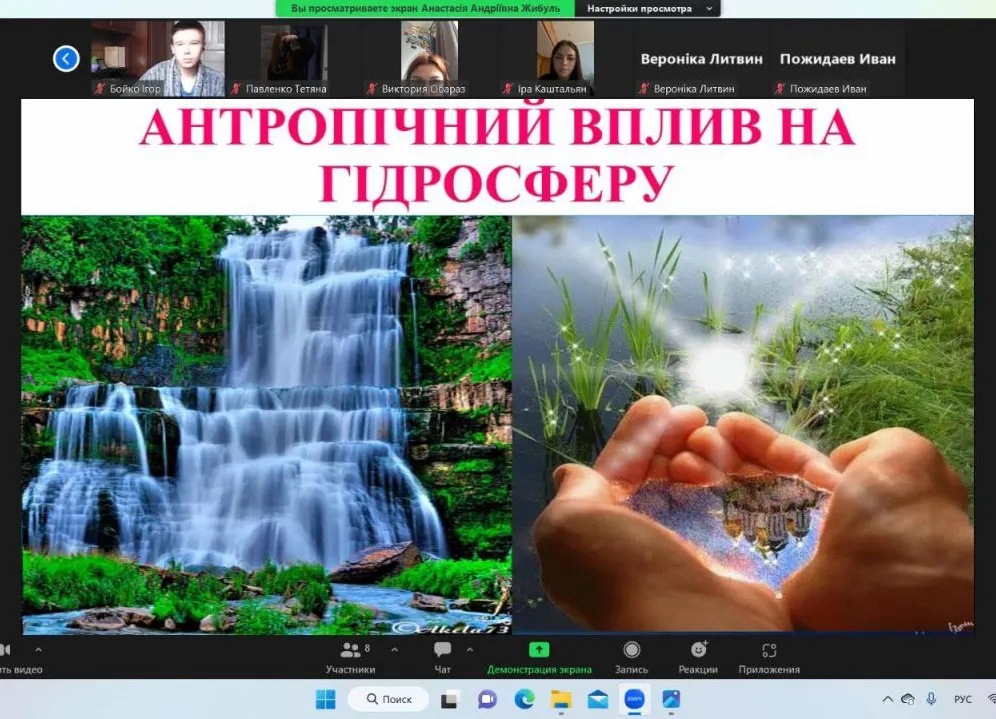Open the Zoom chat icon

pyautogui.click(x=442, y=650)
